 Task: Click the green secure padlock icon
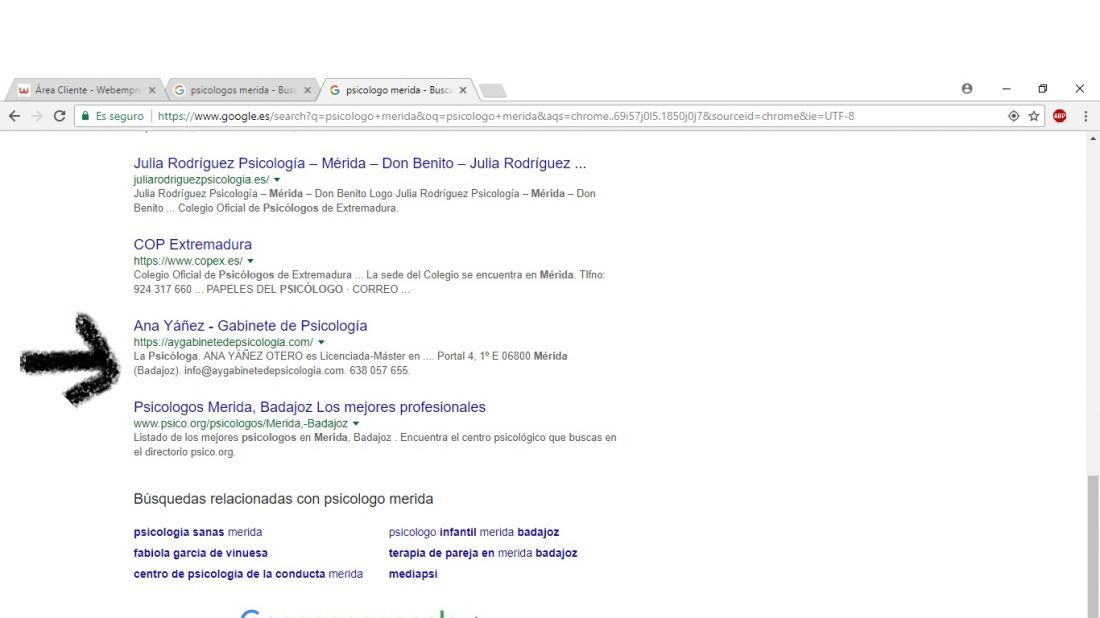[86, 116]
